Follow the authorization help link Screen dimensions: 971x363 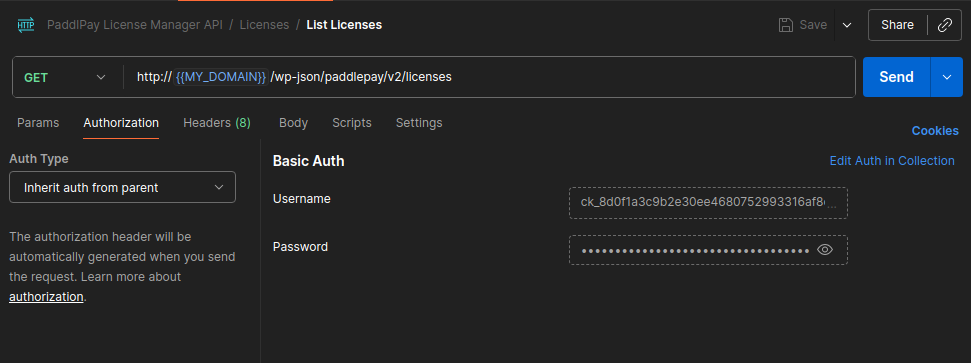(x=46, y=297)
